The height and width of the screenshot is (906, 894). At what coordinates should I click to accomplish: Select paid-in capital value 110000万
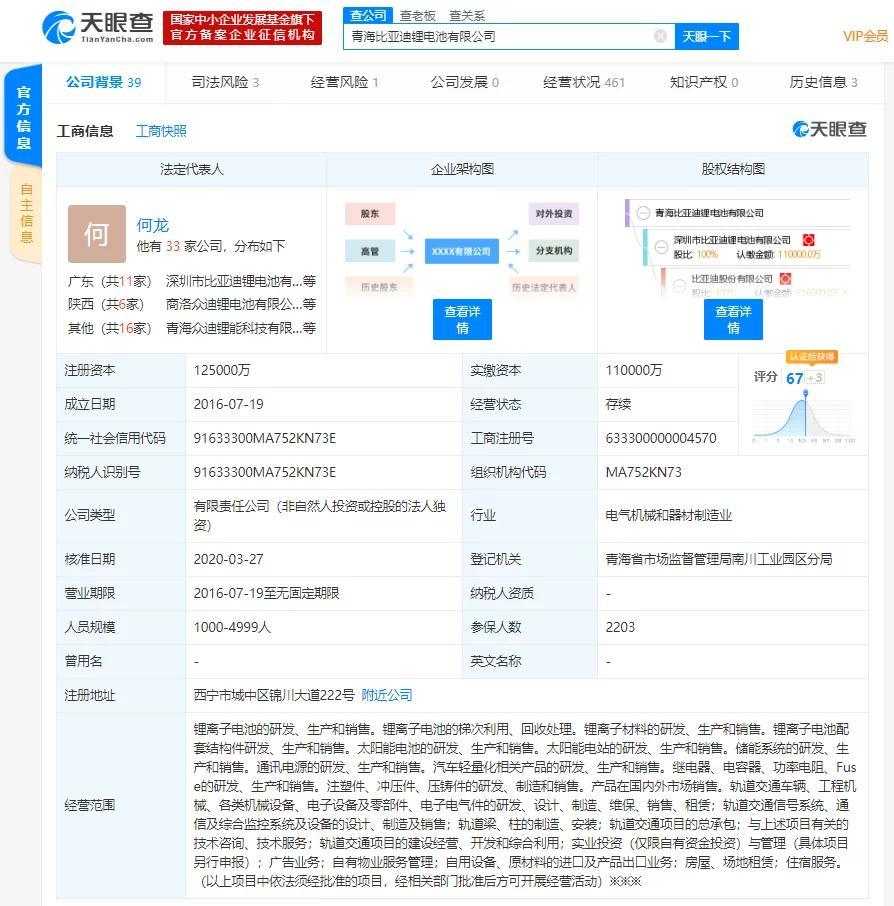click(x=633, y=370)
